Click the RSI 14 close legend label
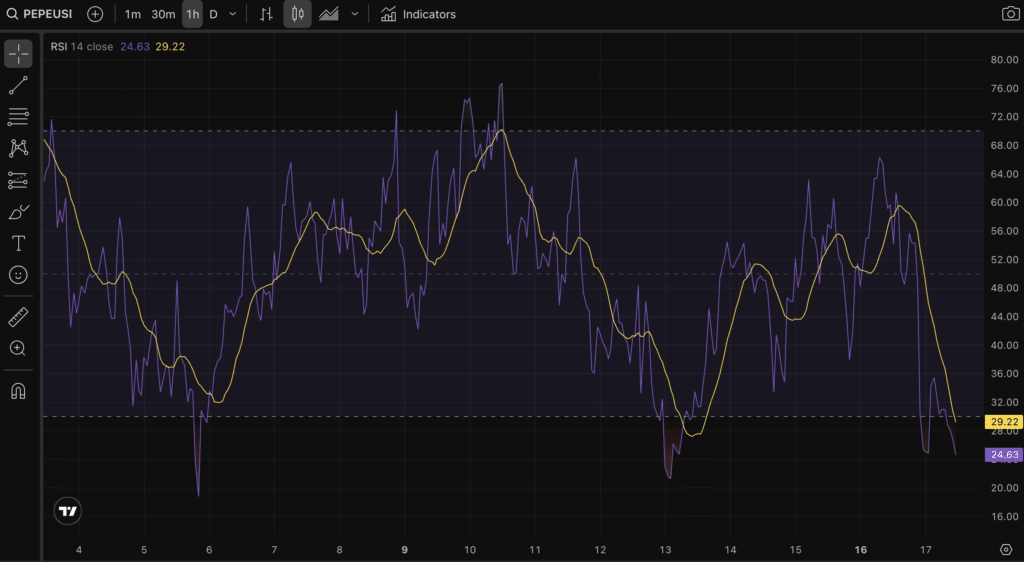1024x562 pixels. [82, 47]
